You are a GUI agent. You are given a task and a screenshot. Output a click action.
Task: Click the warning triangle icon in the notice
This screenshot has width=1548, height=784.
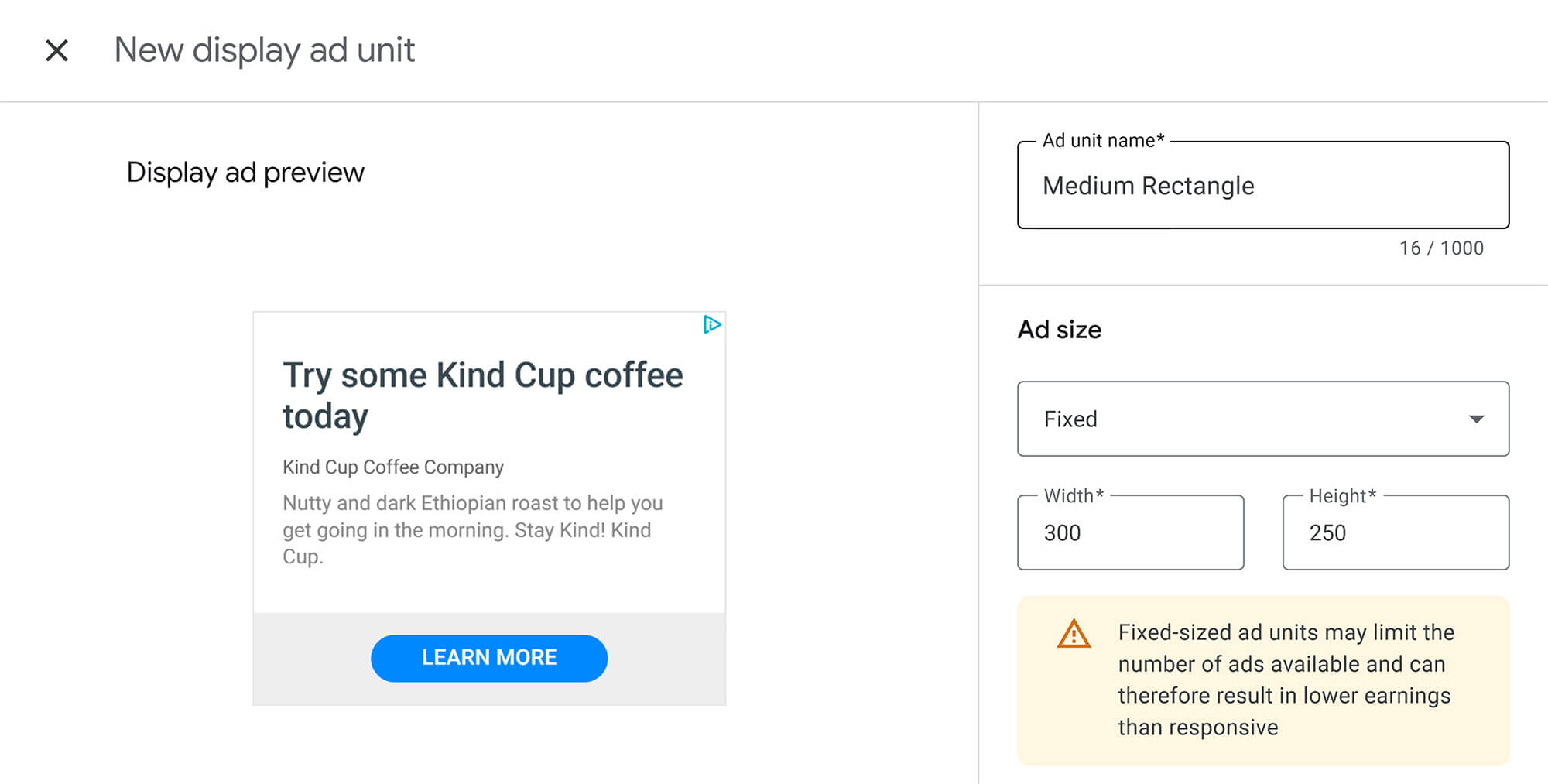1073,634
